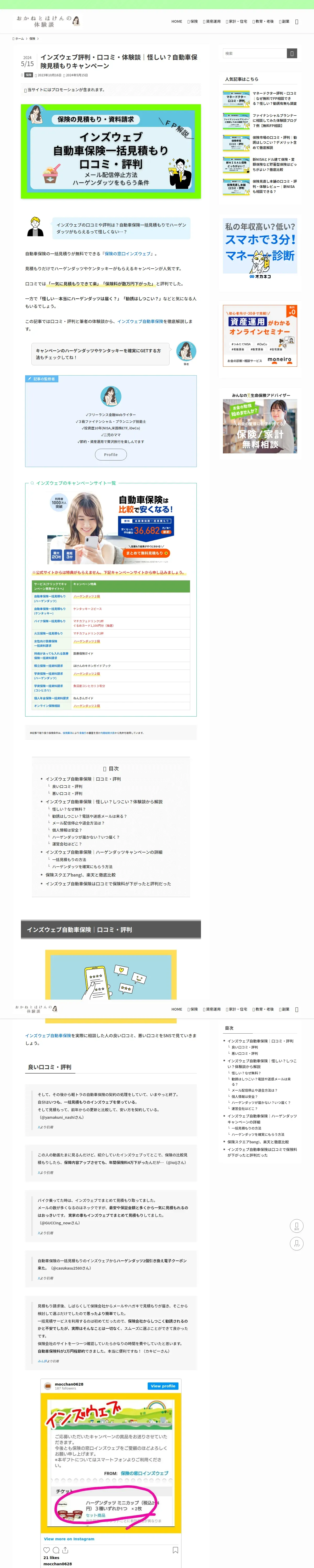Click View profile button on Instagram embed
The width and height of the screenshot is (314, 1568).
tap(163, 1386)
